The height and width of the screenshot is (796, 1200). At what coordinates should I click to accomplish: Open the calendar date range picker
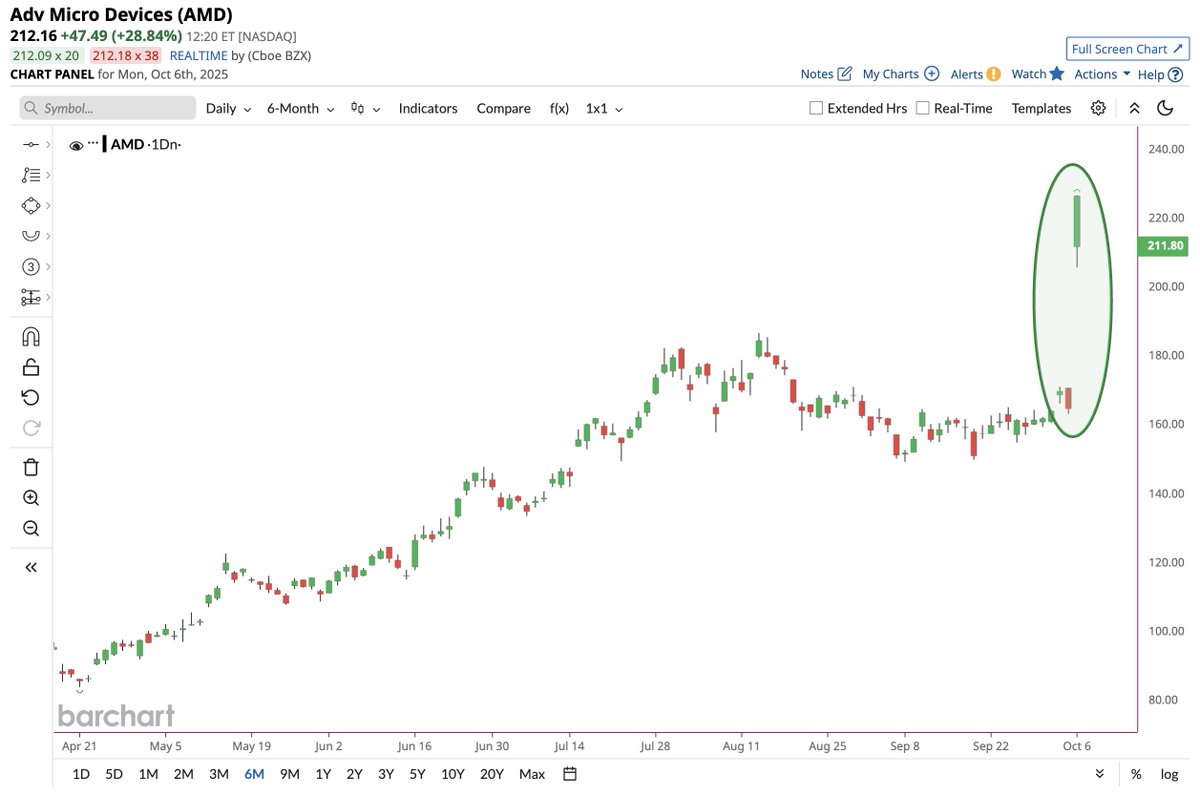tap(570, 774)
